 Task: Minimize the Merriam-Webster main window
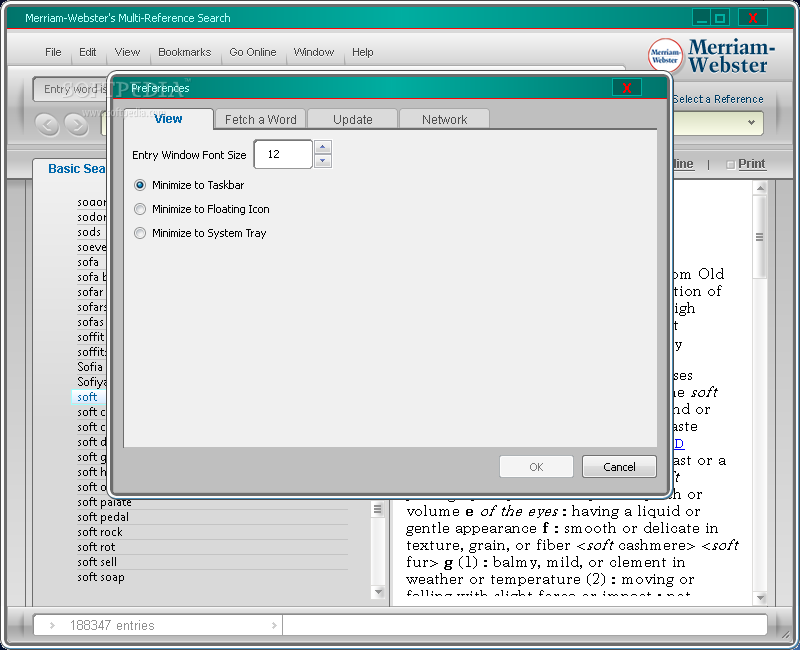tap(702, 18)
